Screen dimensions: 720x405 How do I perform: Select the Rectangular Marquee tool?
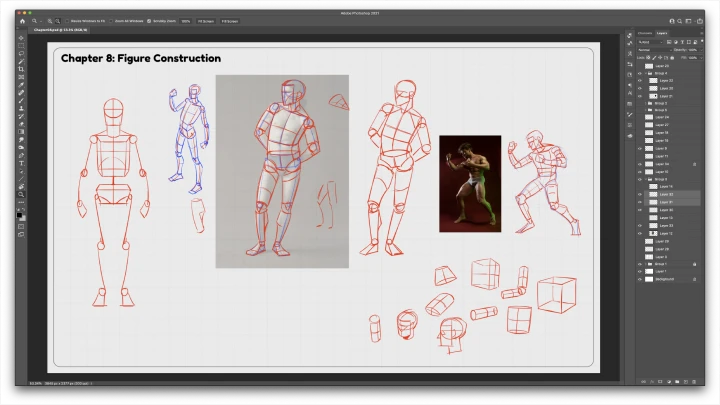tap(21, 46)
